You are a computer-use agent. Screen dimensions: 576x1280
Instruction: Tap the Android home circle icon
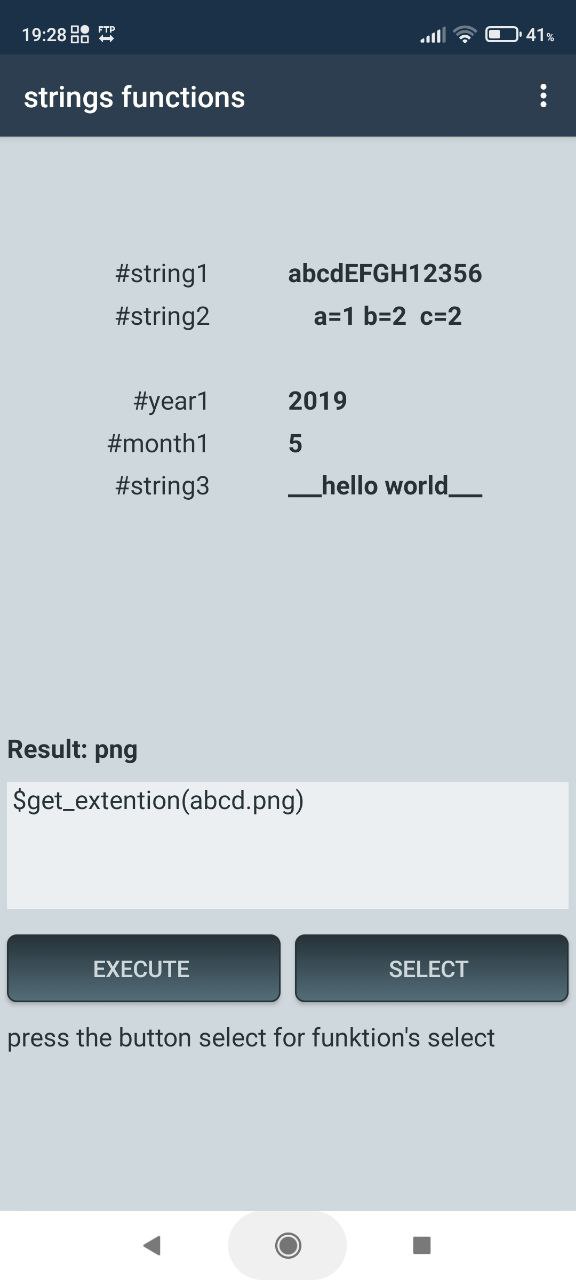pos(288,1245)
